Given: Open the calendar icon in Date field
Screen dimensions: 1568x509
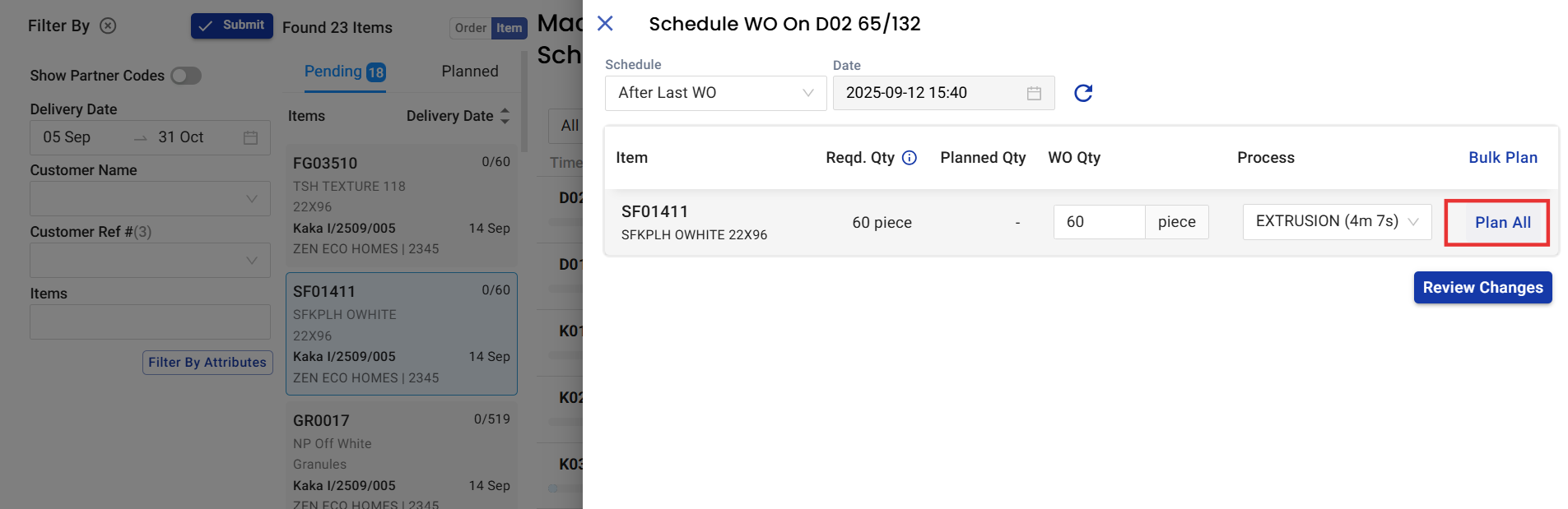Looking at the screenshot, I should [x=1034, y=94].
